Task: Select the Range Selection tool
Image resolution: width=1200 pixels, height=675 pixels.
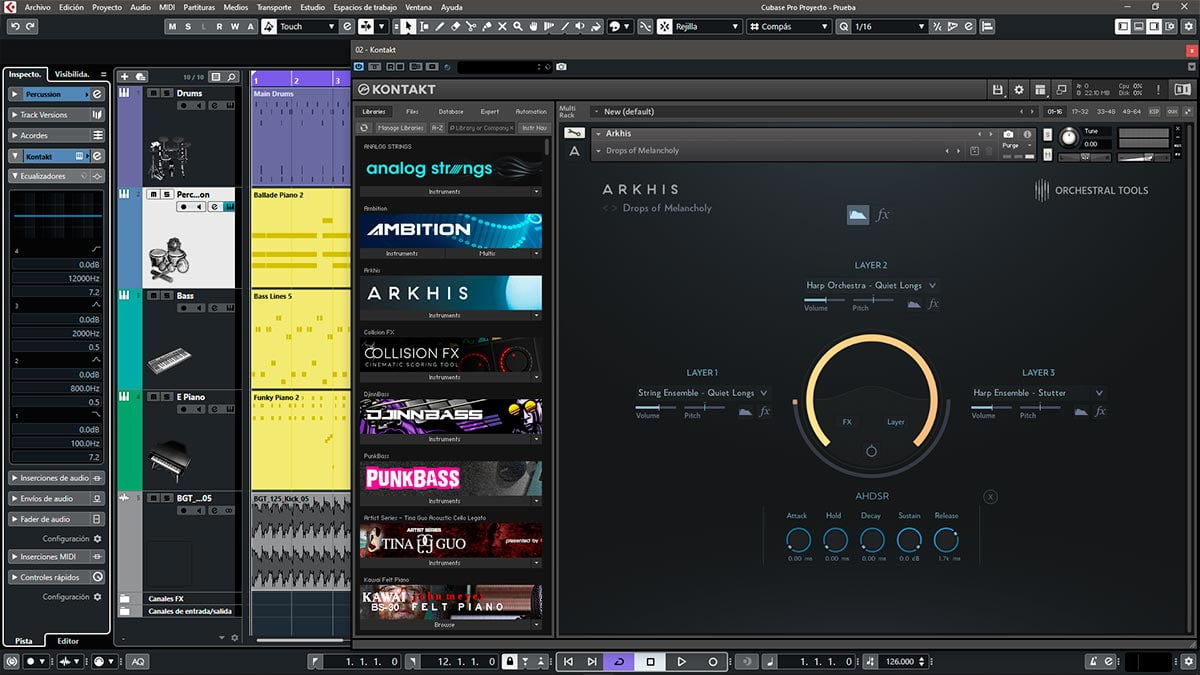Action: (424, 27)
